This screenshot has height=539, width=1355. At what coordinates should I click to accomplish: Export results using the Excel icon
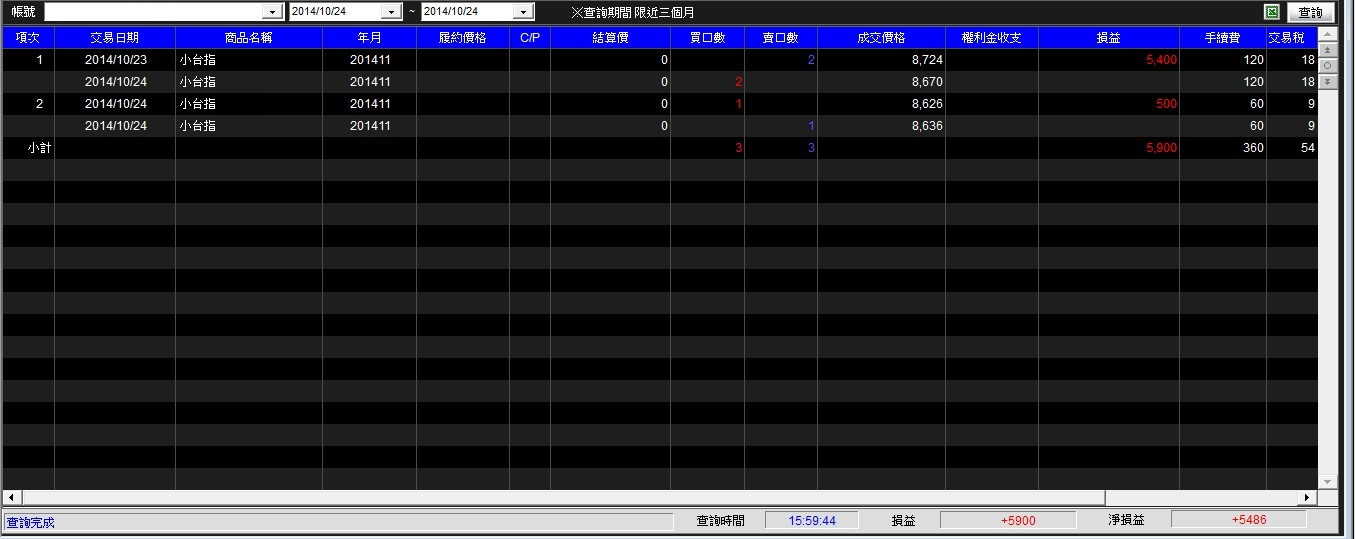pyautogui.click(x=1272, y=12)
